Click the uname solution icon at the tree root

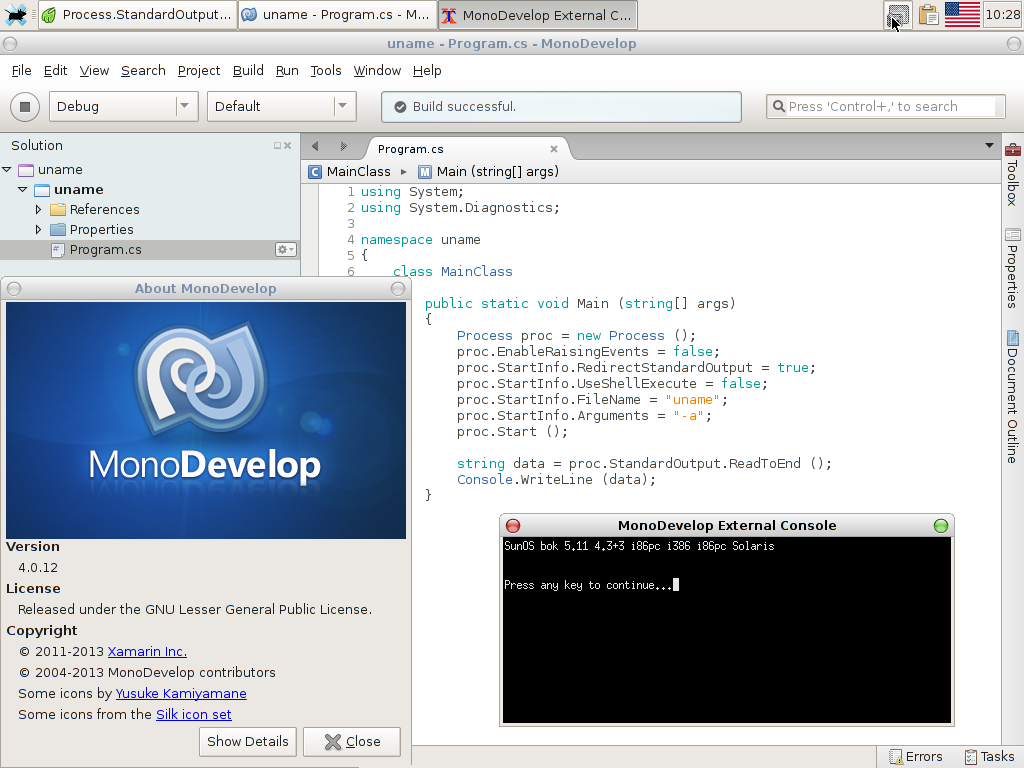coord(26,170)
